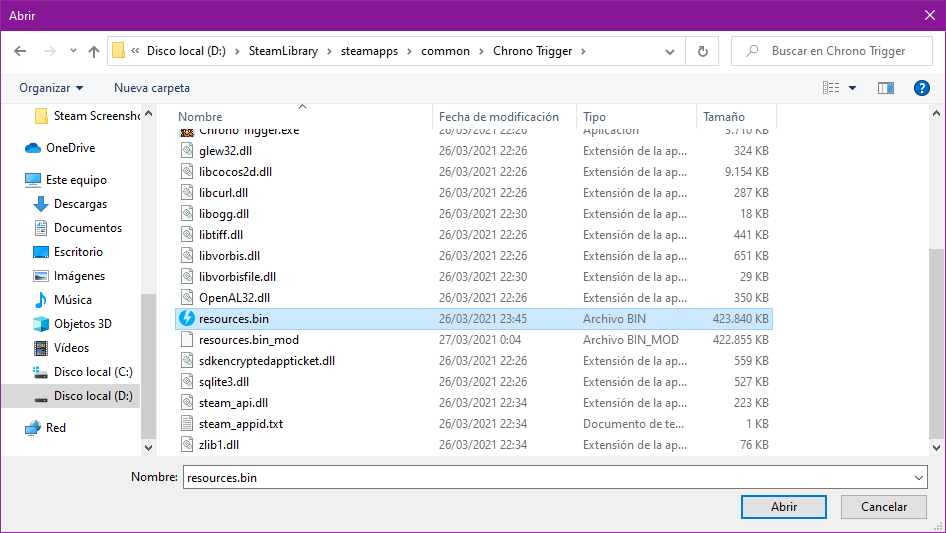
Task: Open the address bar history dropdown
Action: coord(670,51)
